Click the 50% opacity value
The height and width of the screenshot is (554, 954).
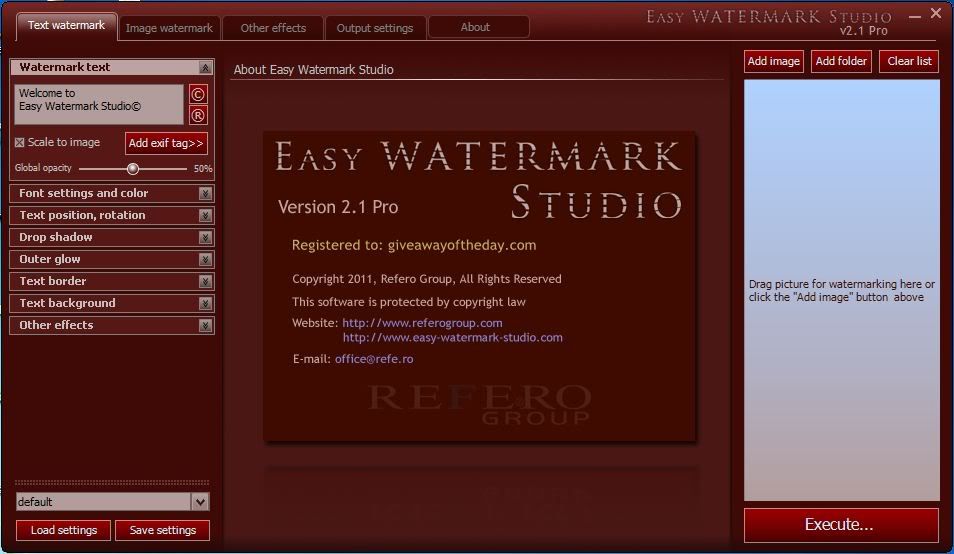click(x=203, y=168)
